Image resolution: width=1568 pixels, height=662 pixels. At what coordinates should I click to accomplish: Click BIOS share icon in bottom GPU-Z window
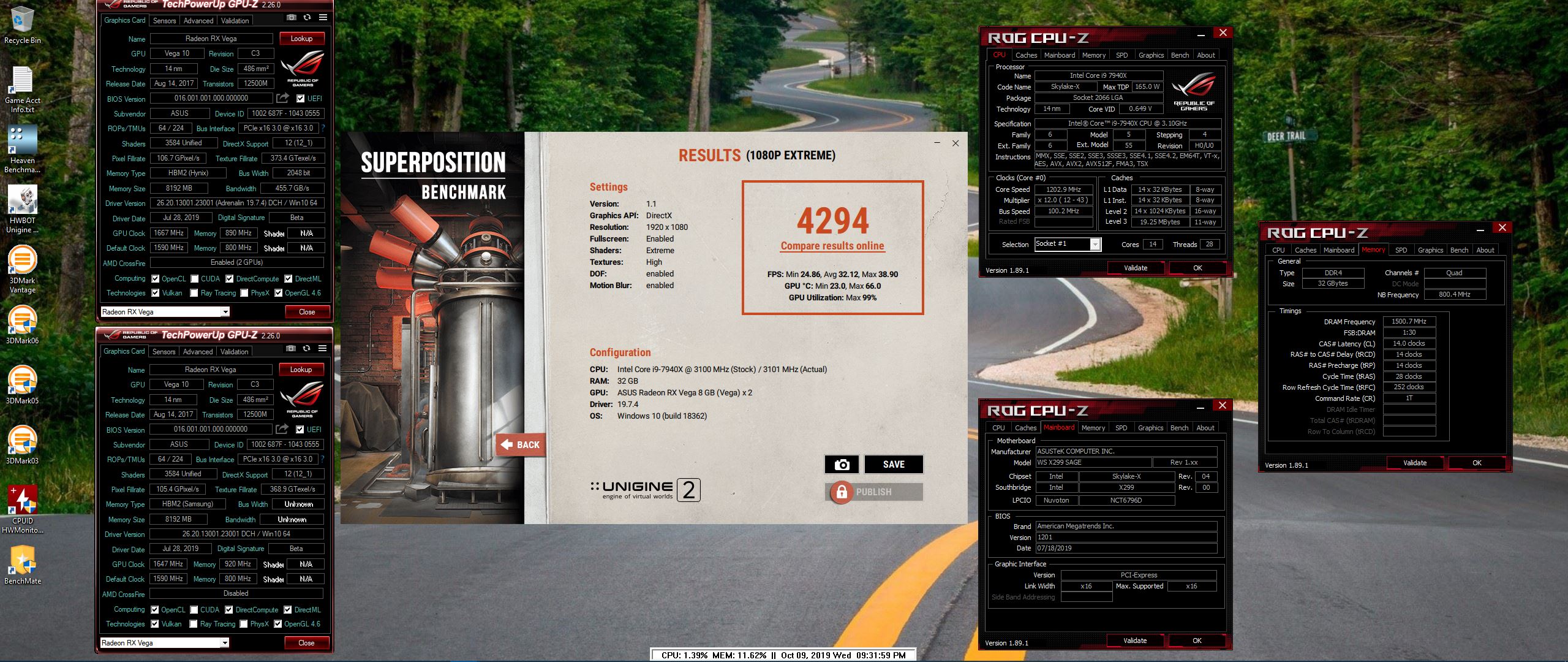click(x=282, y=429)
